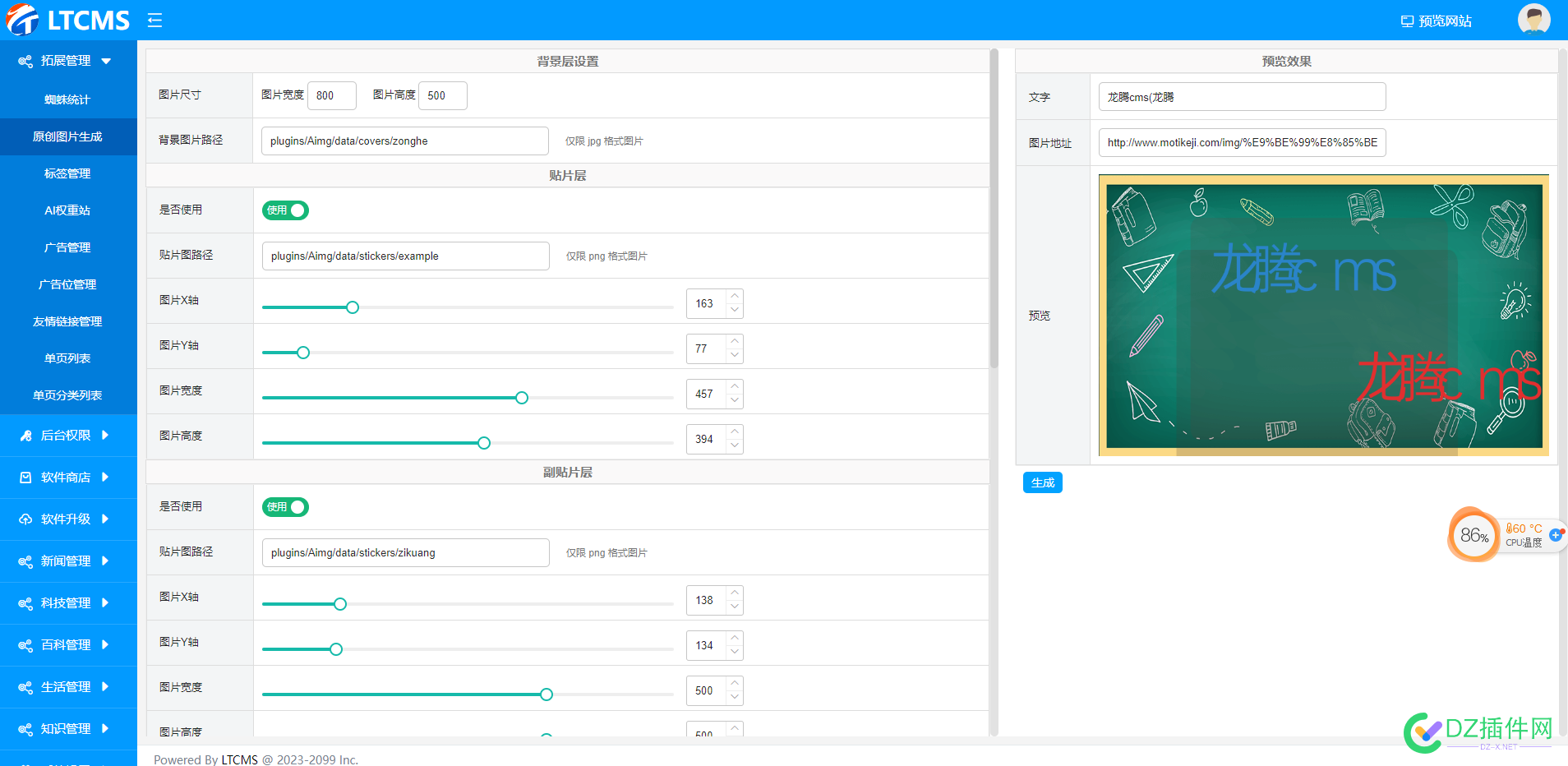Expand the 百科管理 menu arrow
The width and height of the screenshot is (1568, 766).
(105, 645)
